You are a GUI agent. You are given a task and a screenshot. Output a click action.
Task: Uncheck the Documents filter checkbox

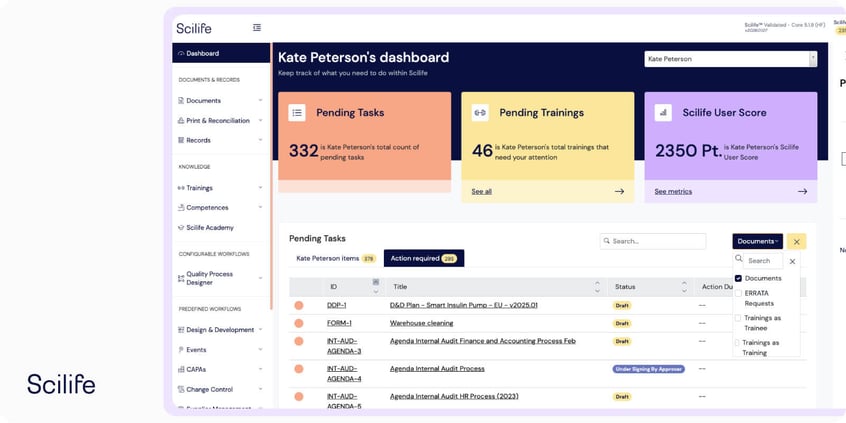(738, 278)
